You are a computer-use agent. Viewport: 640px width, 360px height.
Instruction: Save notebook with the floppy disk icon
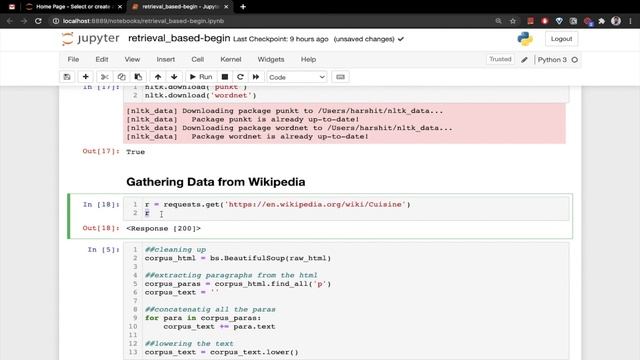coord(67,77)
